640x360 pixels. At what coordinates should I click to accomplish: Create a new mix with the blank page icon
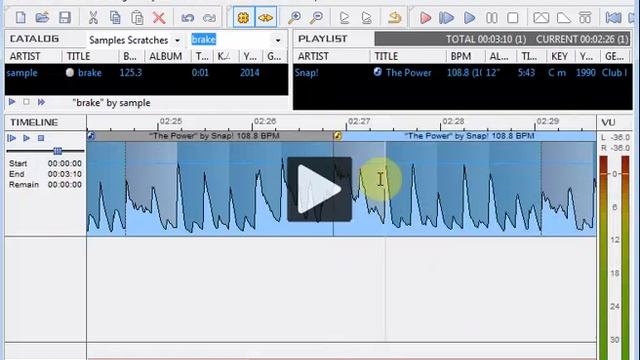(x=20, y=18)
